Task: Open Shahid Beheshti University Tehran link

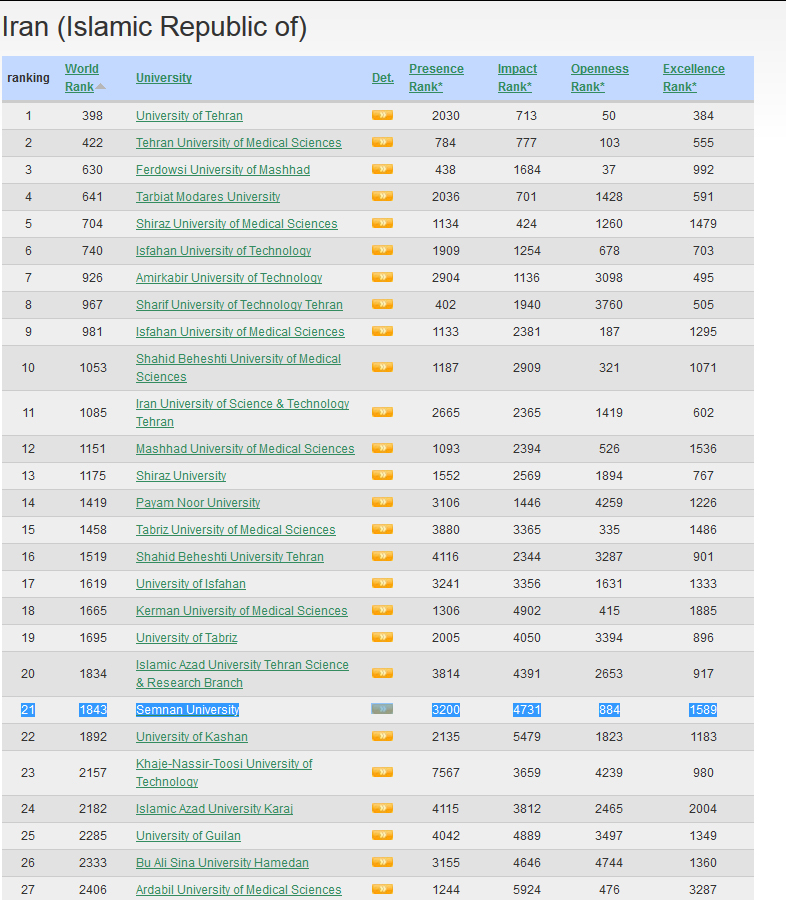Action: click(x=230, y=556)
